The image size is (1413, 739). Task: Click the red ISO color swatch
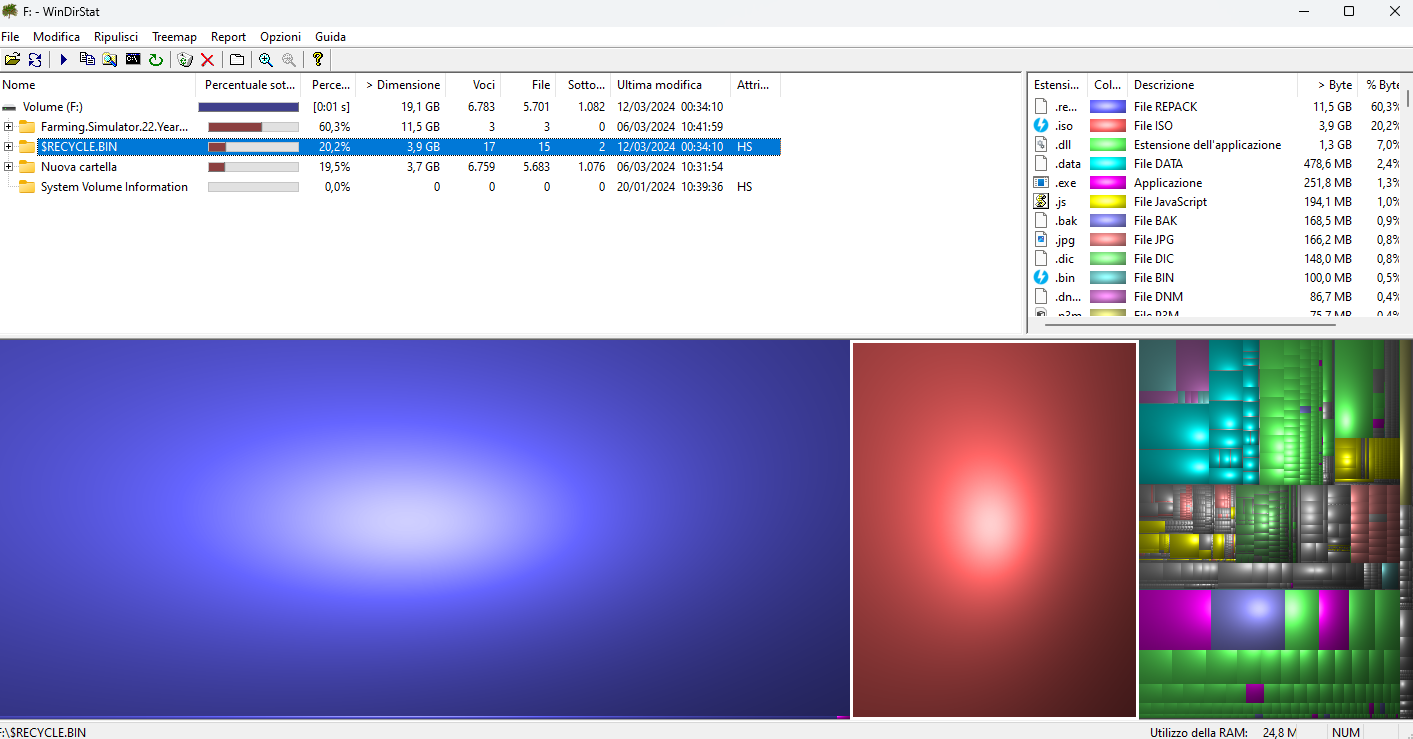point(1107,126)
